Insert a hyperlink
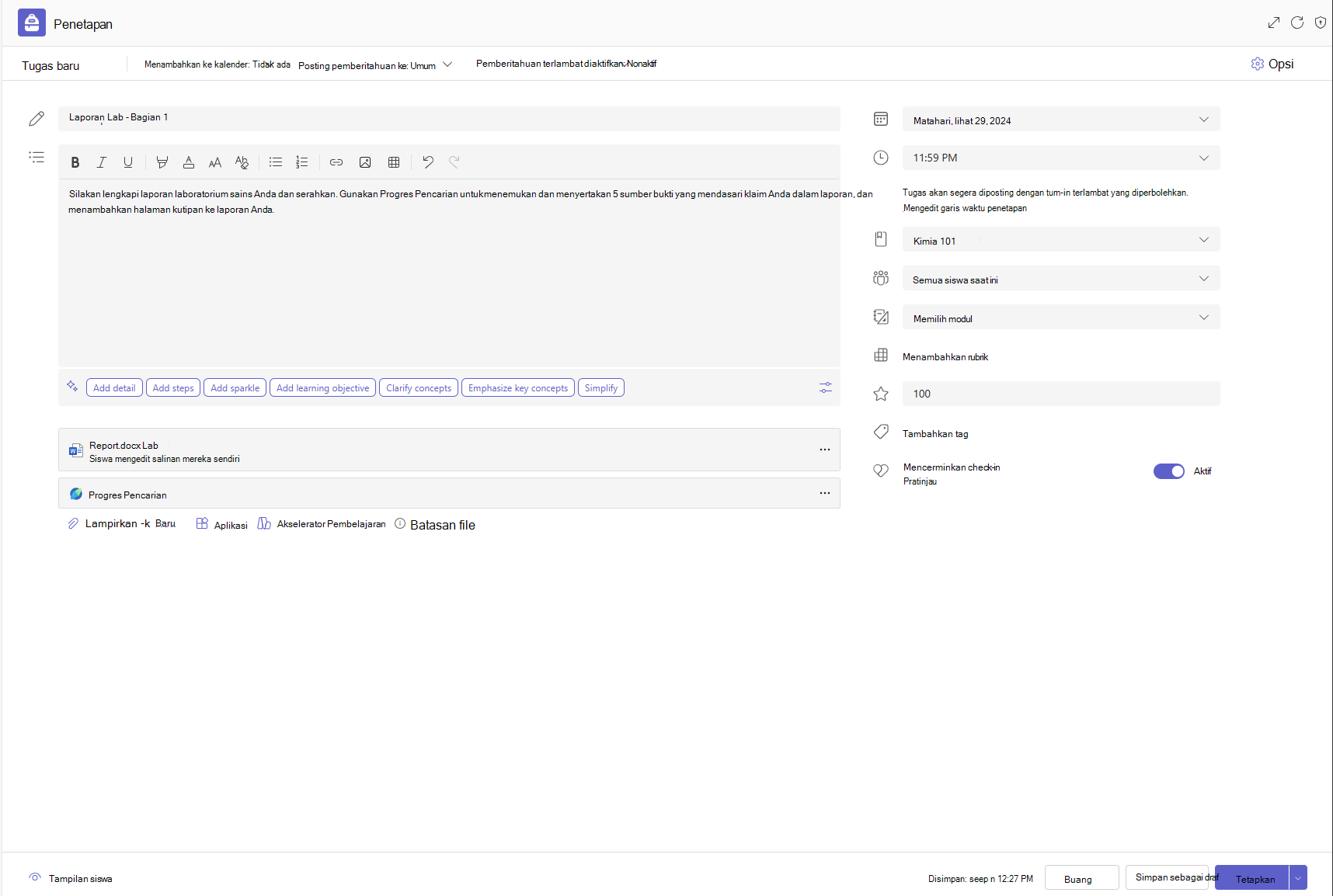The image size is (1333, 896). [336, 162]
